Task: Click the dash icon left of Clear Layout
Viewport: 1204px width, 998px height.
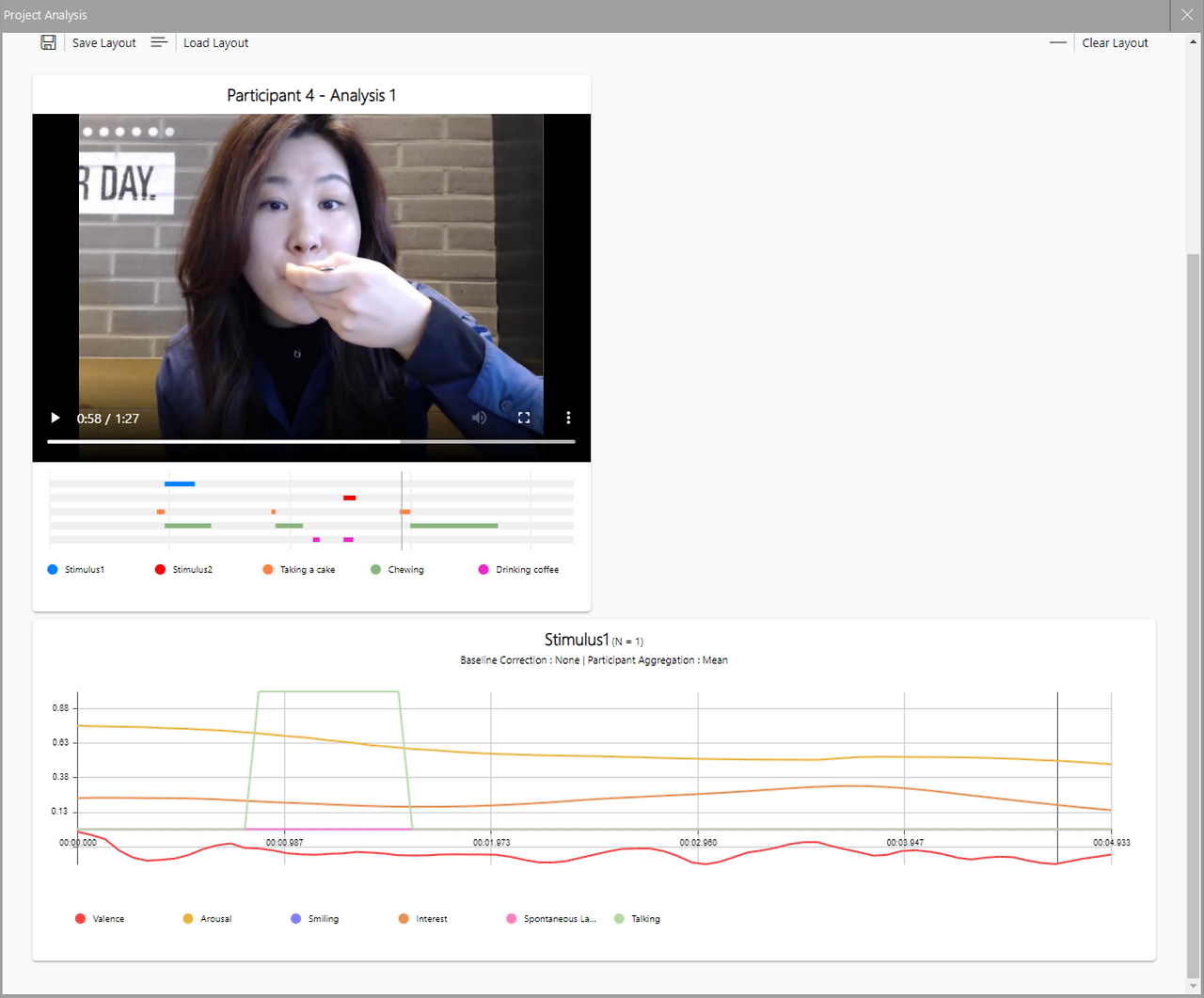Action: click(1057, 42)
